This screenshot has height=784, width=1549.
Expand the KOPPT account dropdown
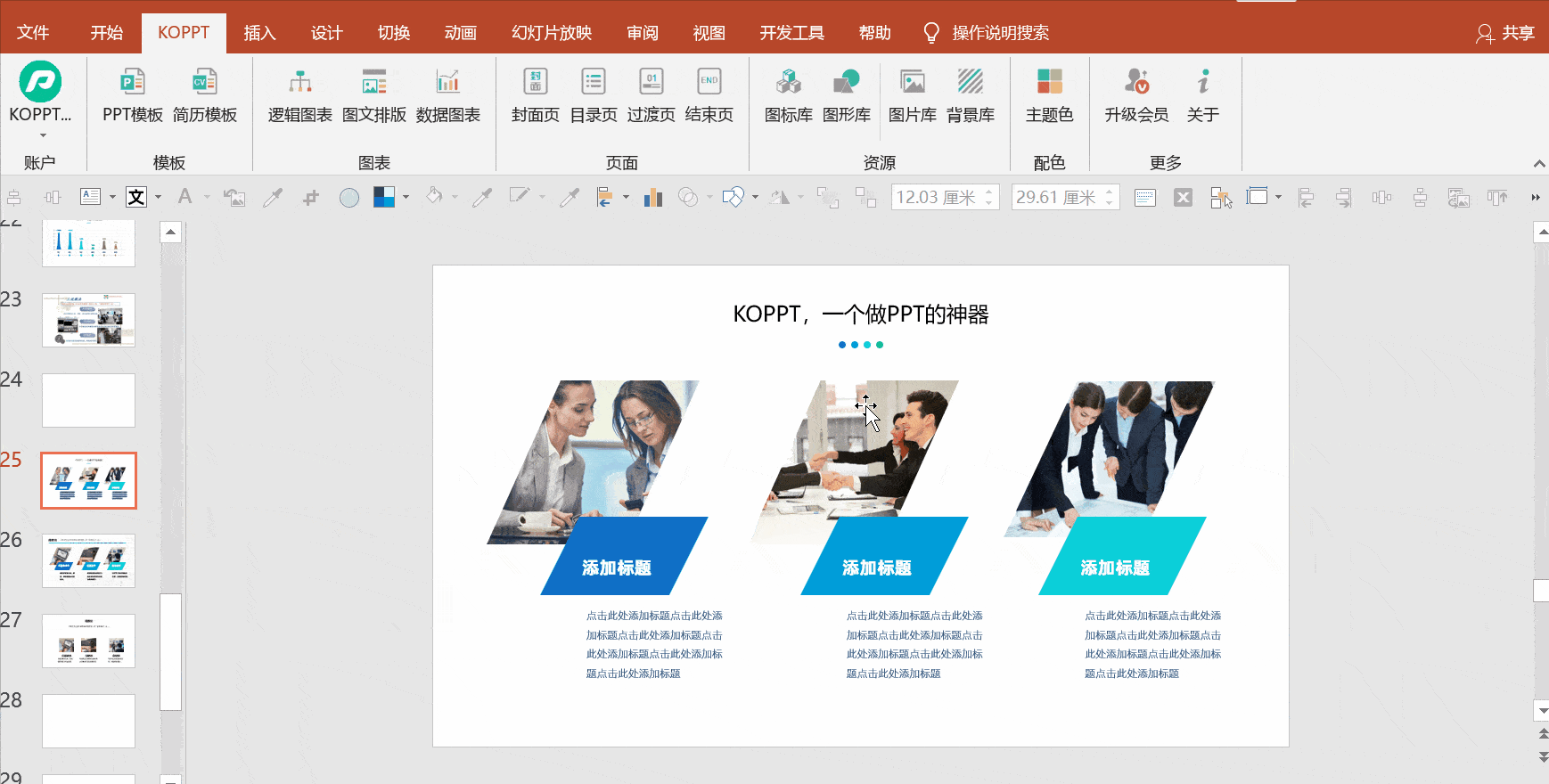(x=41, y=134)
